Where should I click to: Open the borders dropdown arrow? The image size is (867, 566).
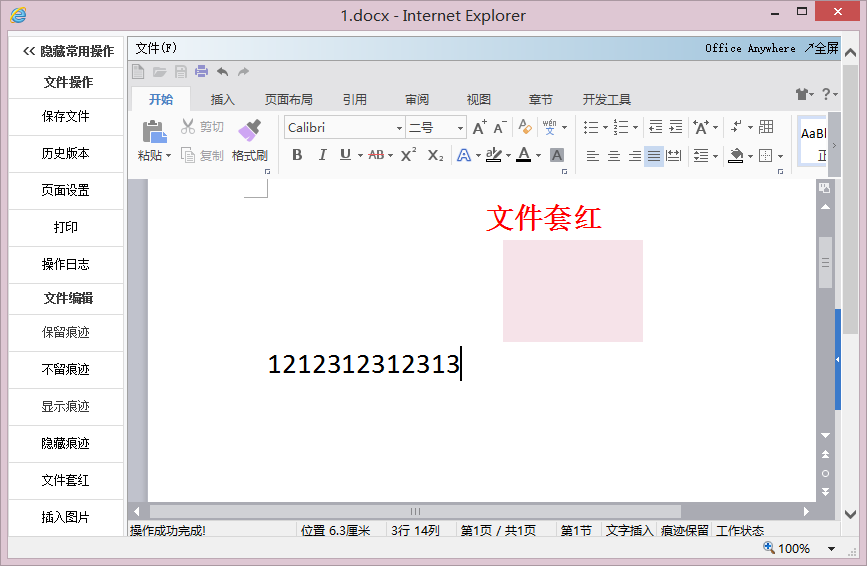780,156
